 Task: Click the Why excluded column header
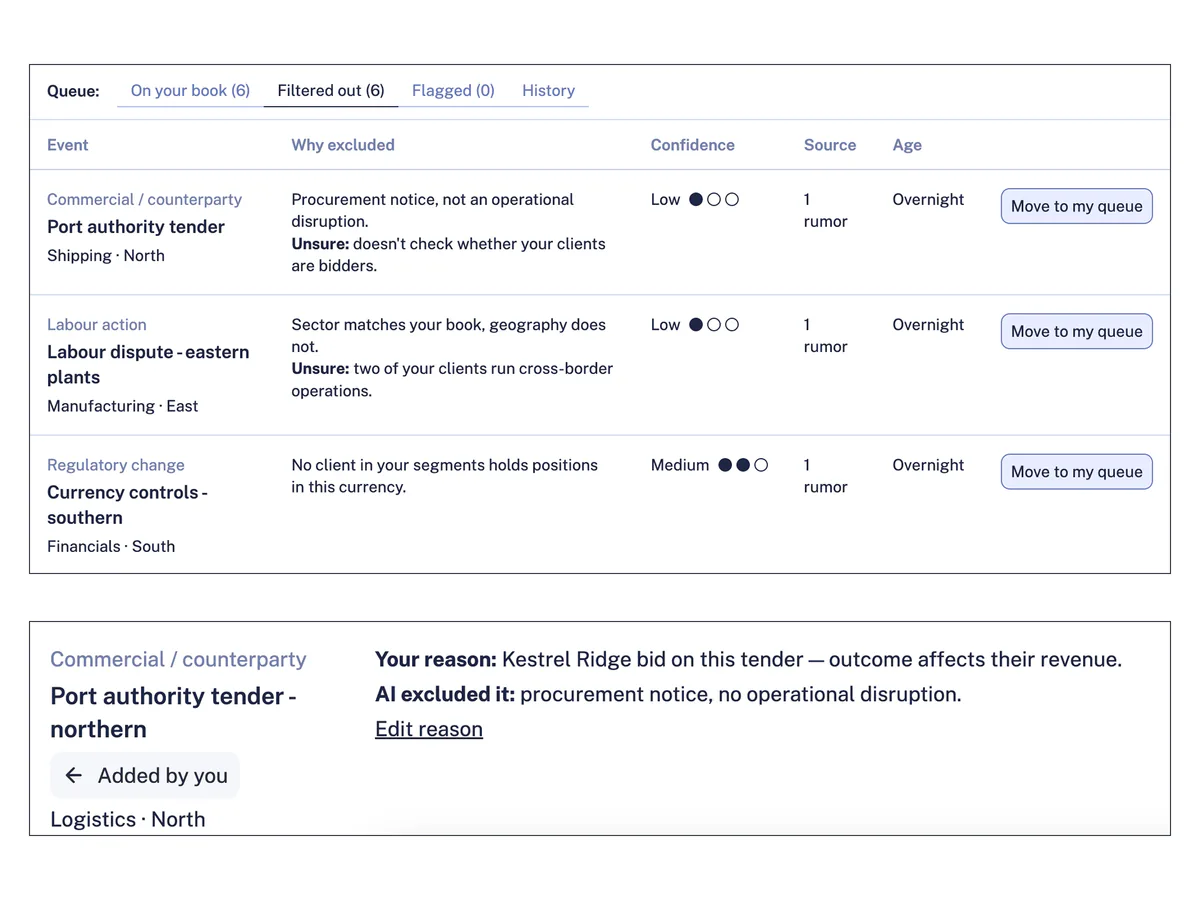coord(343,145)
